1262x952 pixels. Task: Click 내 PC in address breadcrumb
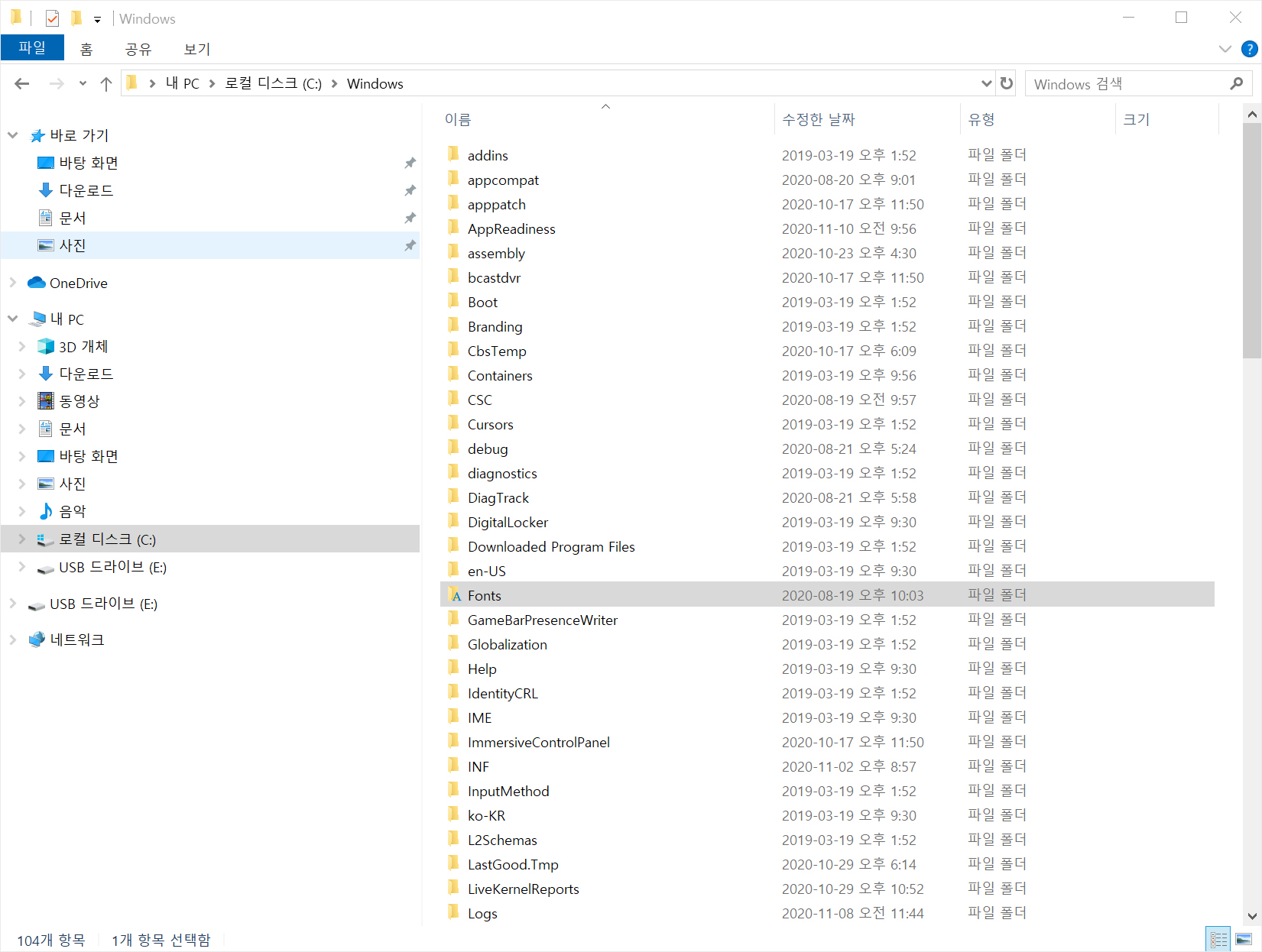tap(183, 83)
